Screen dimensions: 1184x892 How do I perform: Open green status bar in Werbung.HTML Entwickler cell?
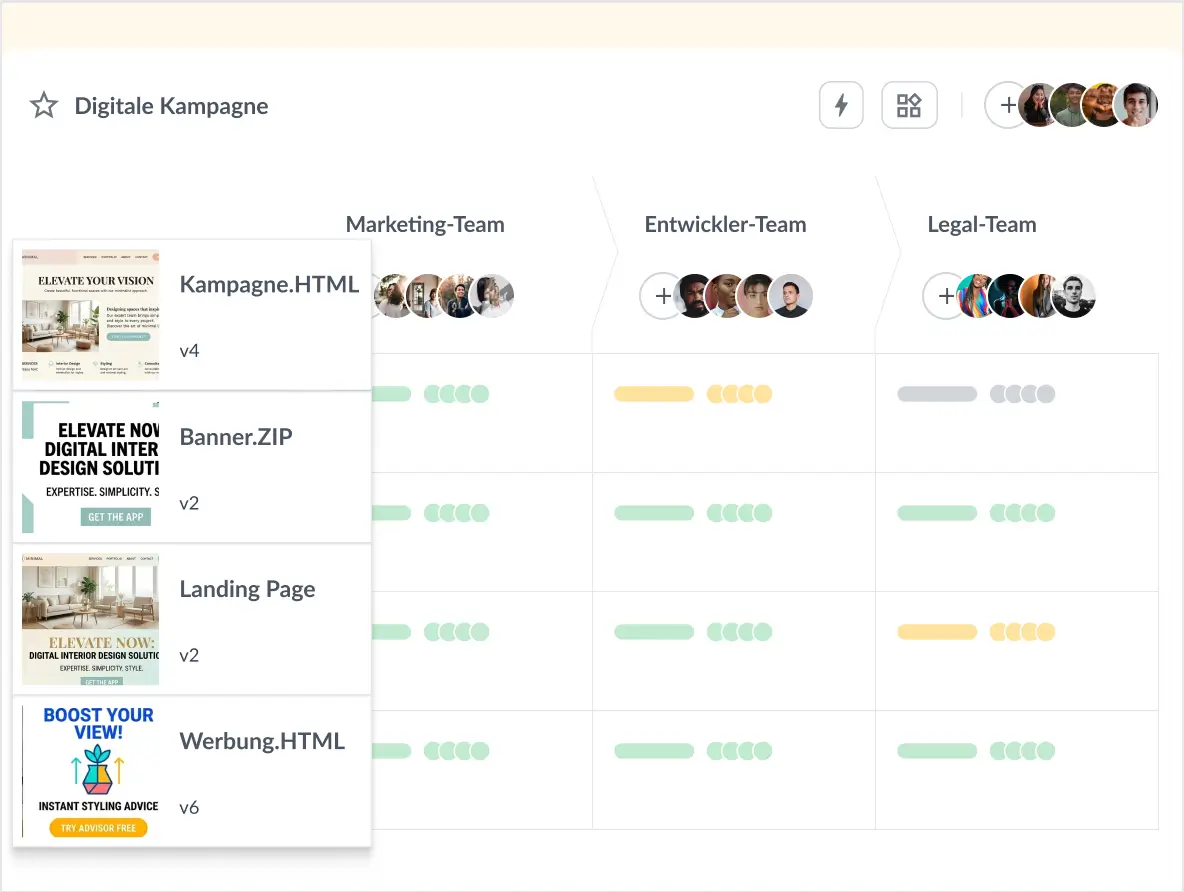click(x=654, y=751)
